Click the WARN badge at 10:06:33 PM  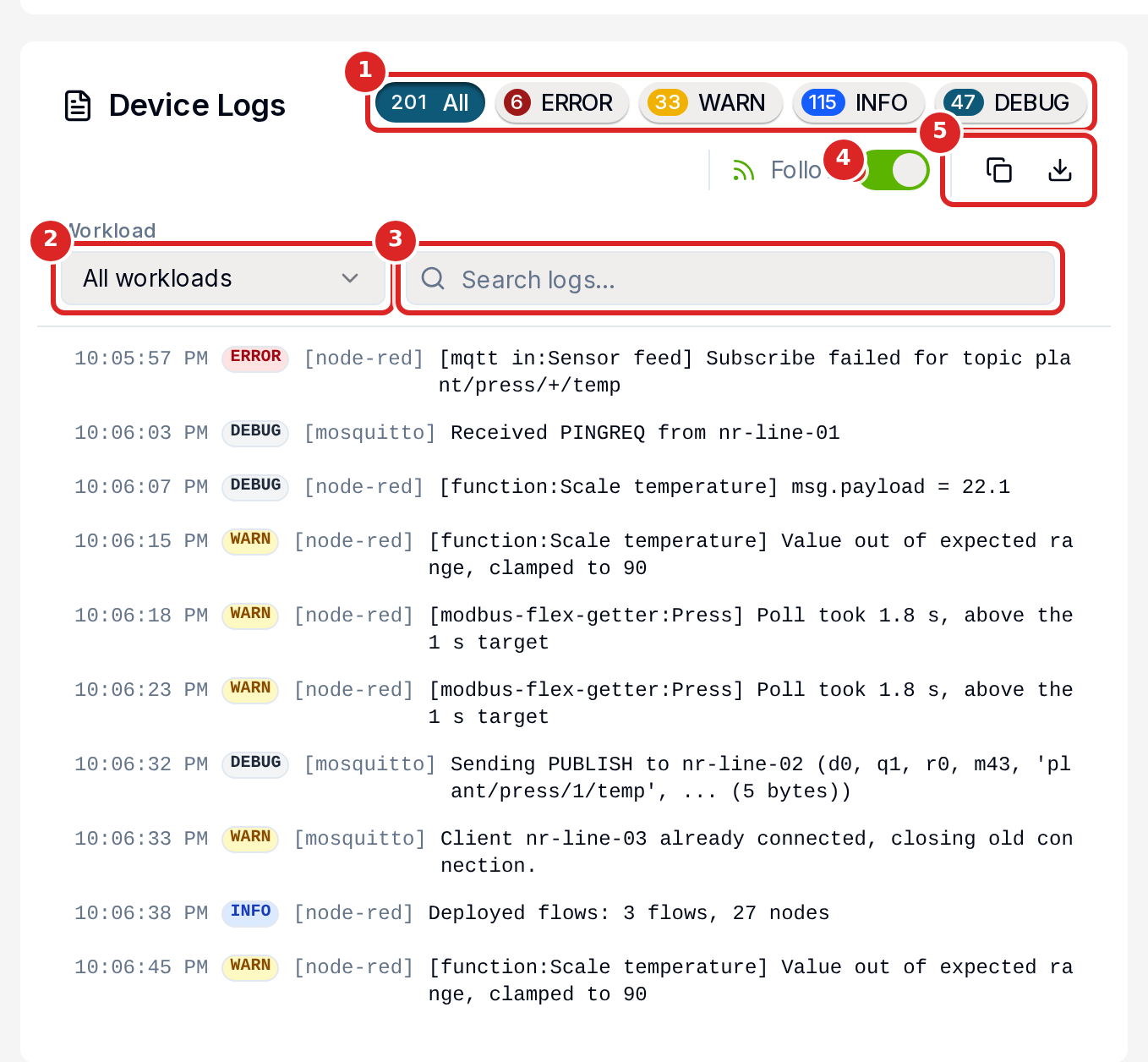pos(250,837)
